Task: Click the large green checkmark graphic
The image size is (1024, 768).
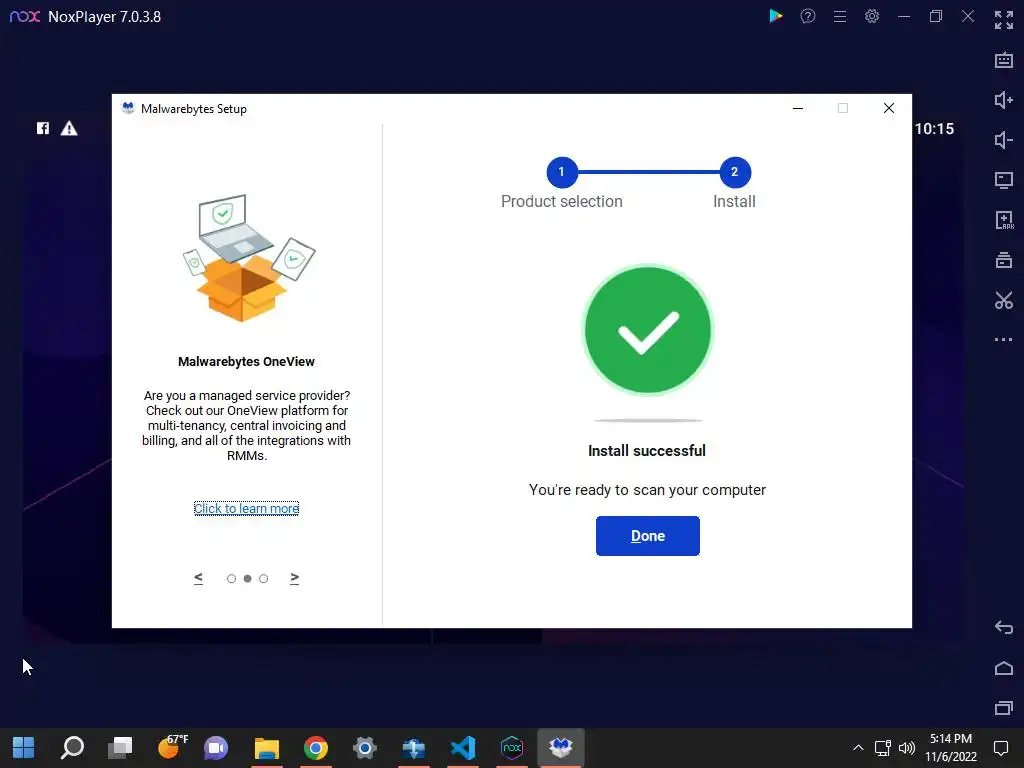Action: click(x=647, y=330)
